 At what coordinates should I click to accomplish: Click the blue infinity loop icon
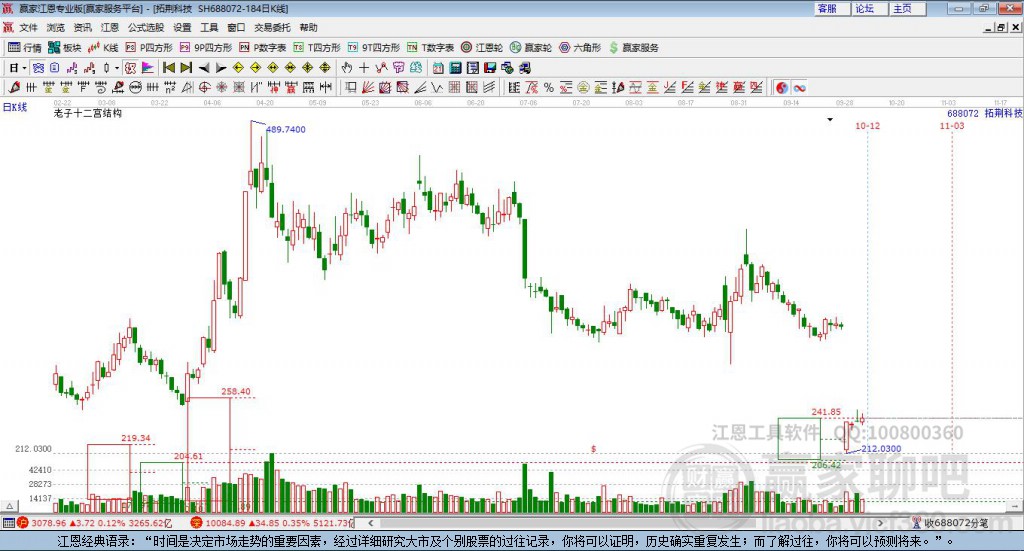coord(799,87)
